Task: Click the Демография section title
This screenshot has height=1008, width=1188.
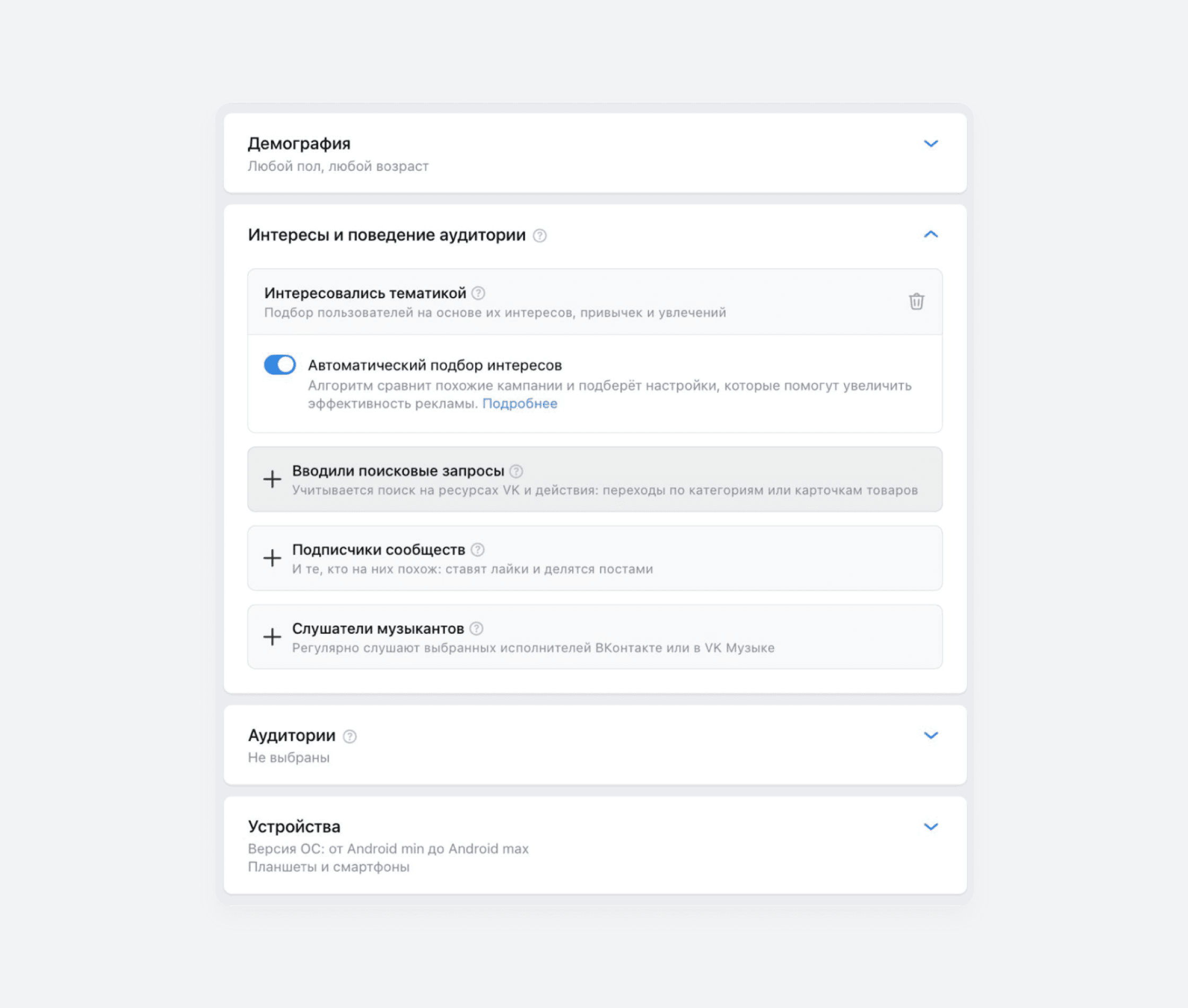Action: (x=299, y=143)
